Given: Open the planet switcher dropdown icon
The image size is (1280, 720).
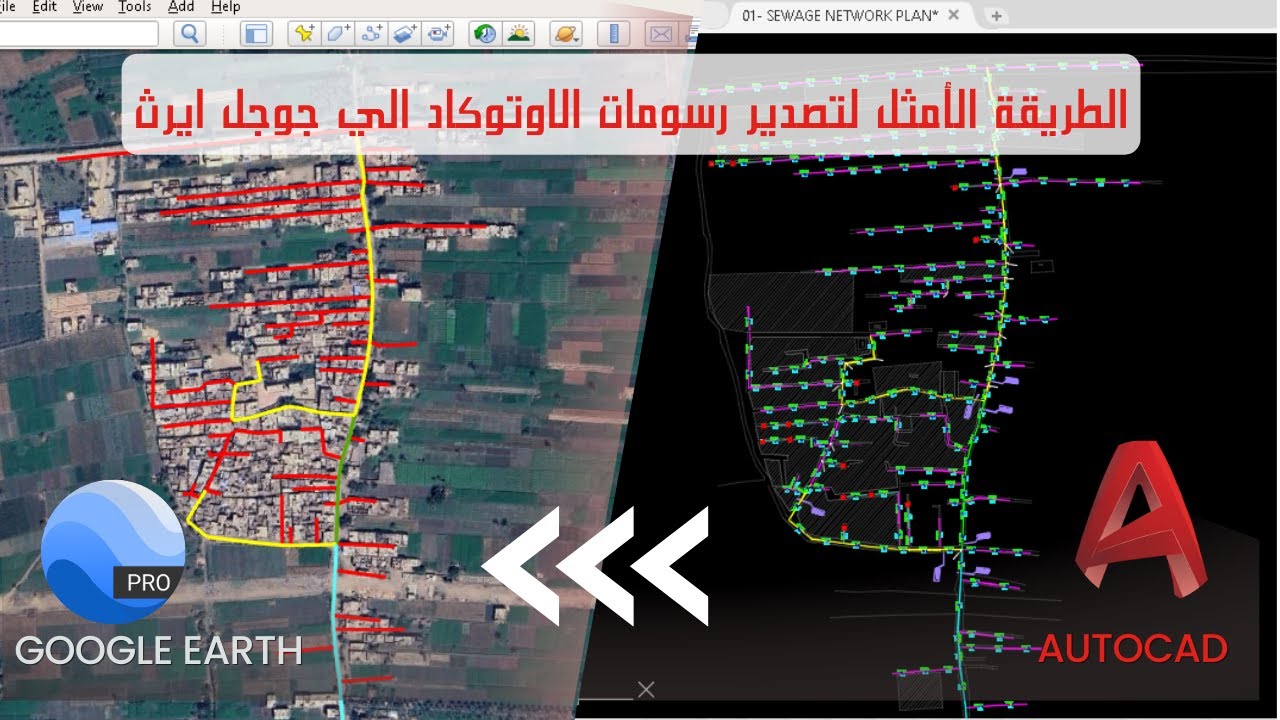Looking at the screenshot, I should [566, 34].
